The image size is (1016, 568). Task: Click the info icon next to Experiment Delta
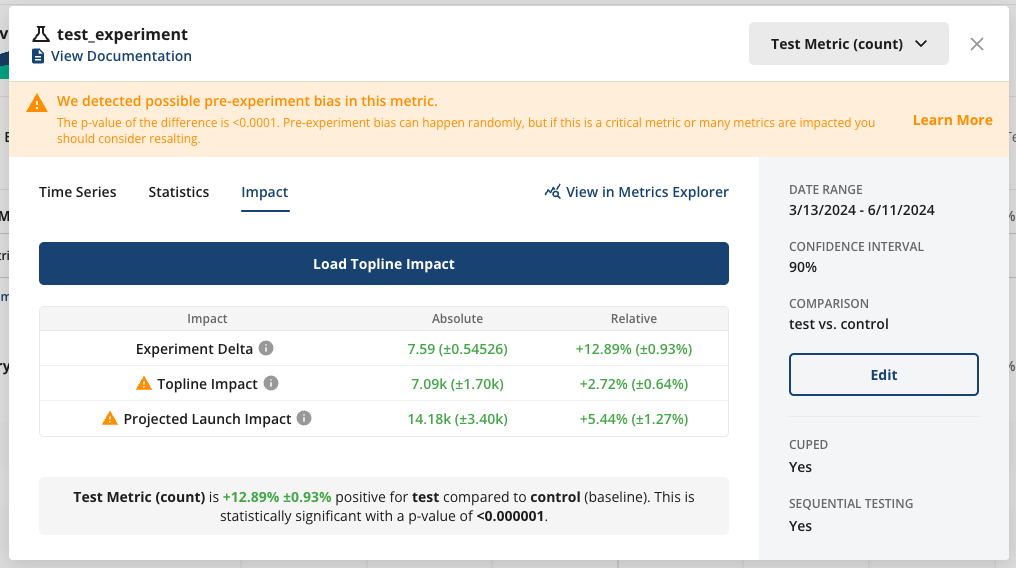(x=266, y=348)
